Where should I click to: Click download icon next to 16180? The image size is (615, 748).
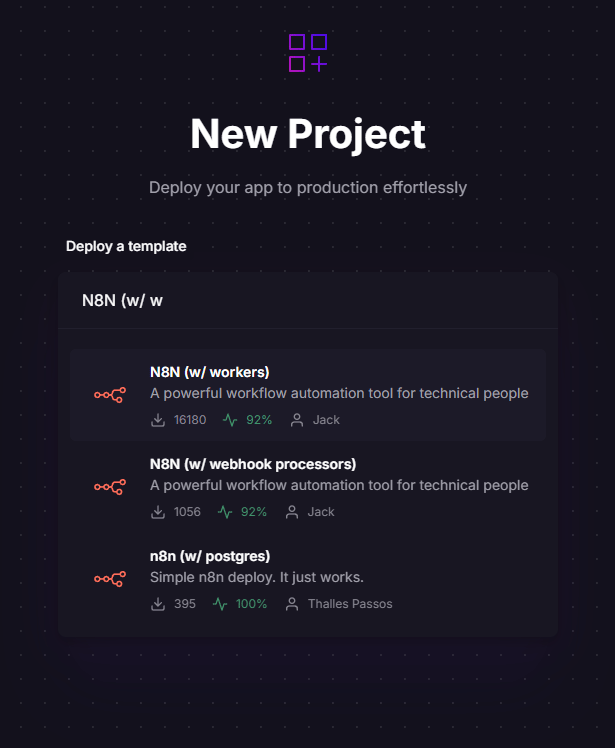(158, 420)
